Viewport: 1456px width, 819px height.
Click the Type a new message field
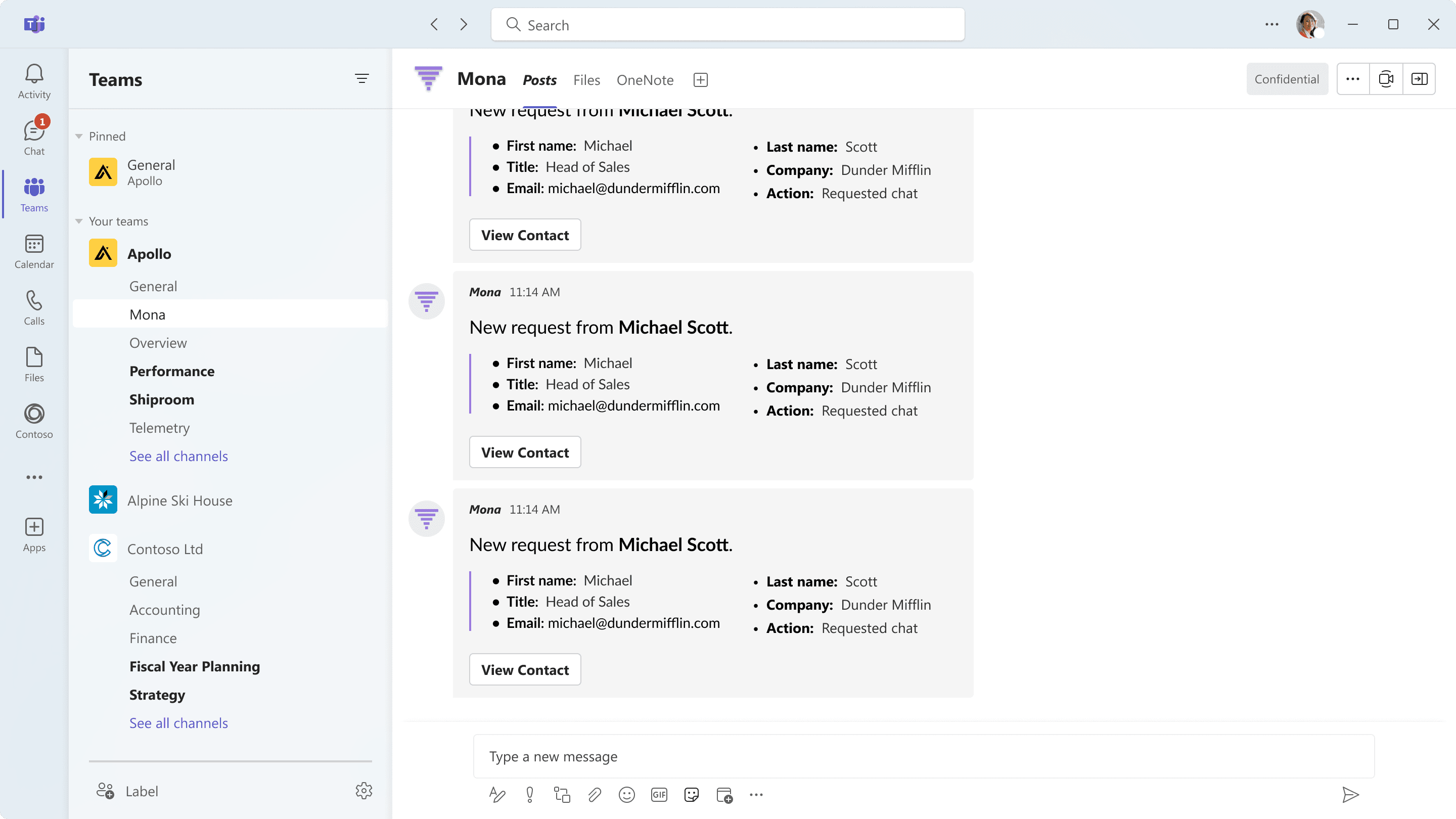pos(924,756)
